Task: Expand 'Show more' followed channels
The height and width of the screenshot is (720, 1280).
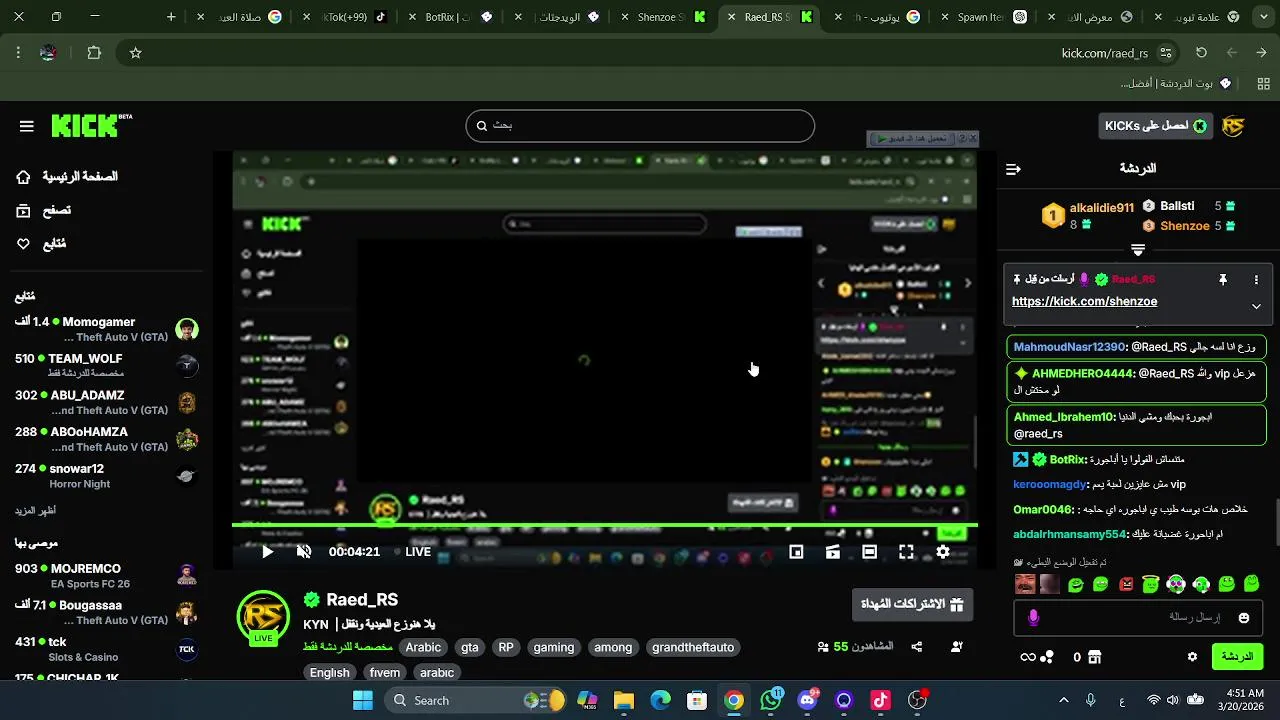Action: coord(35,511)
